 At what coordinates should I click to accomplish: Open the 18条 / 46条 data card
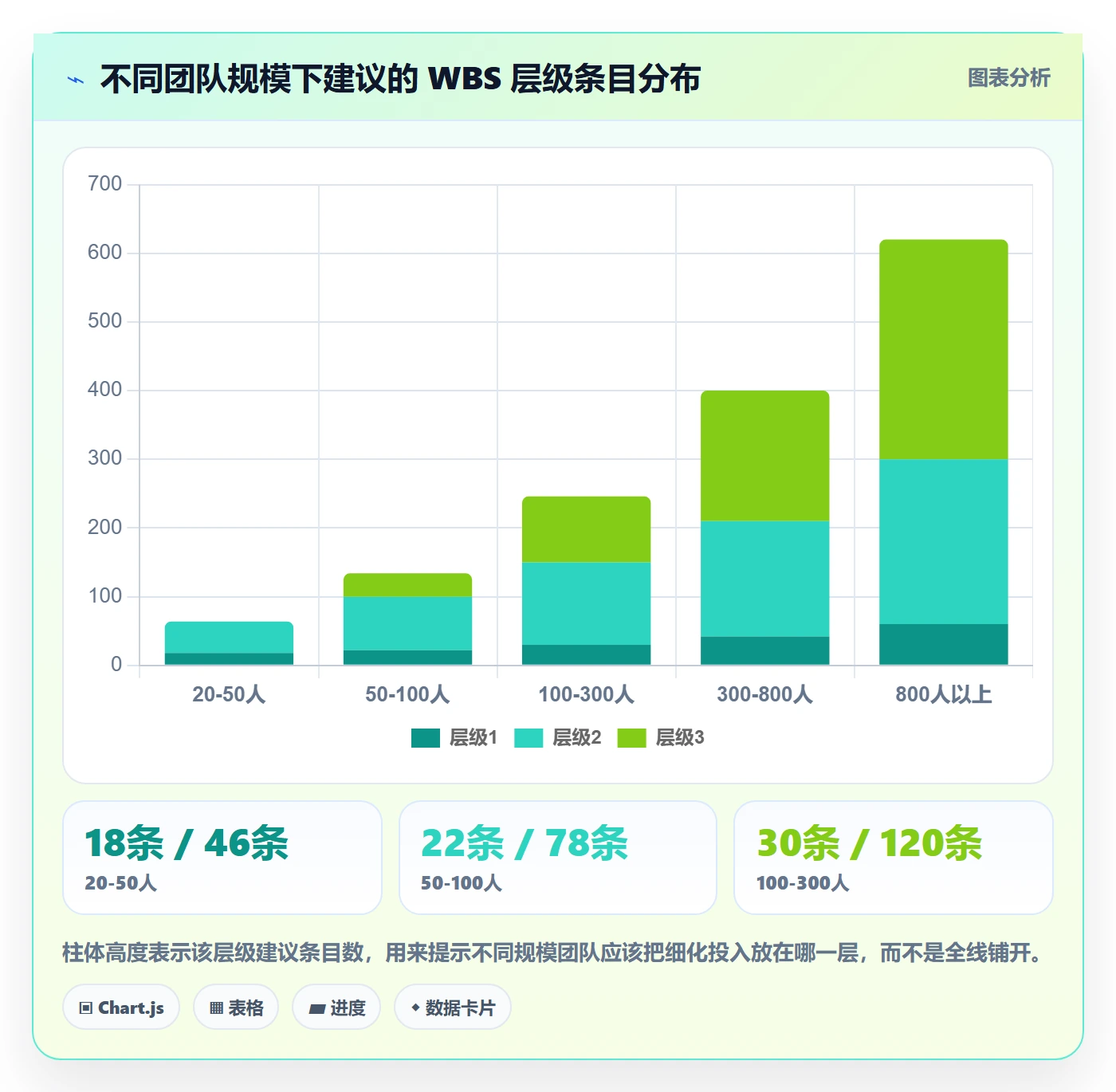(x=222, y=858)
